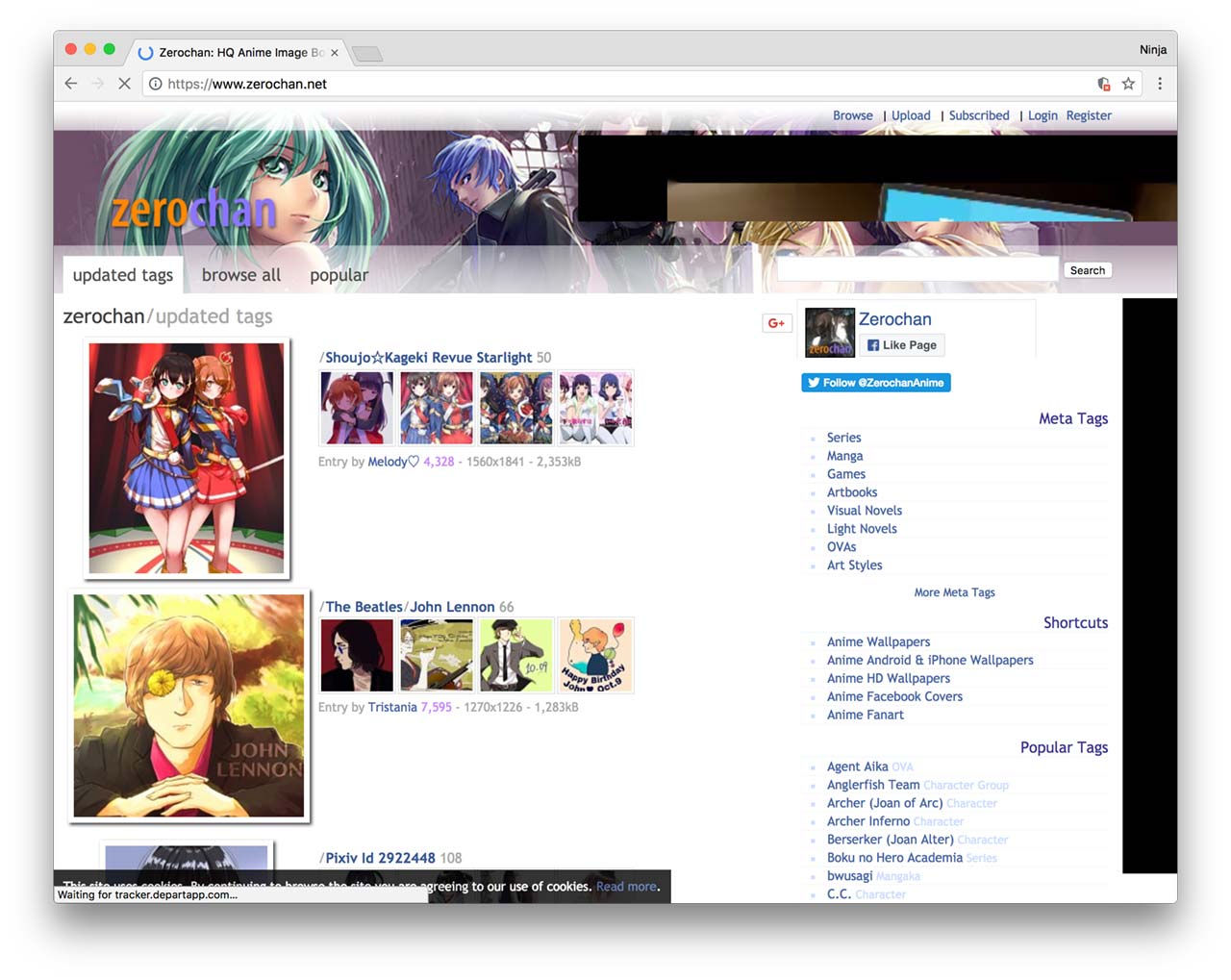Open Anime Android & iPhone Wallpapers shortcut
The height and width of the screenshot is (980, 1231).
coord(930,660)
